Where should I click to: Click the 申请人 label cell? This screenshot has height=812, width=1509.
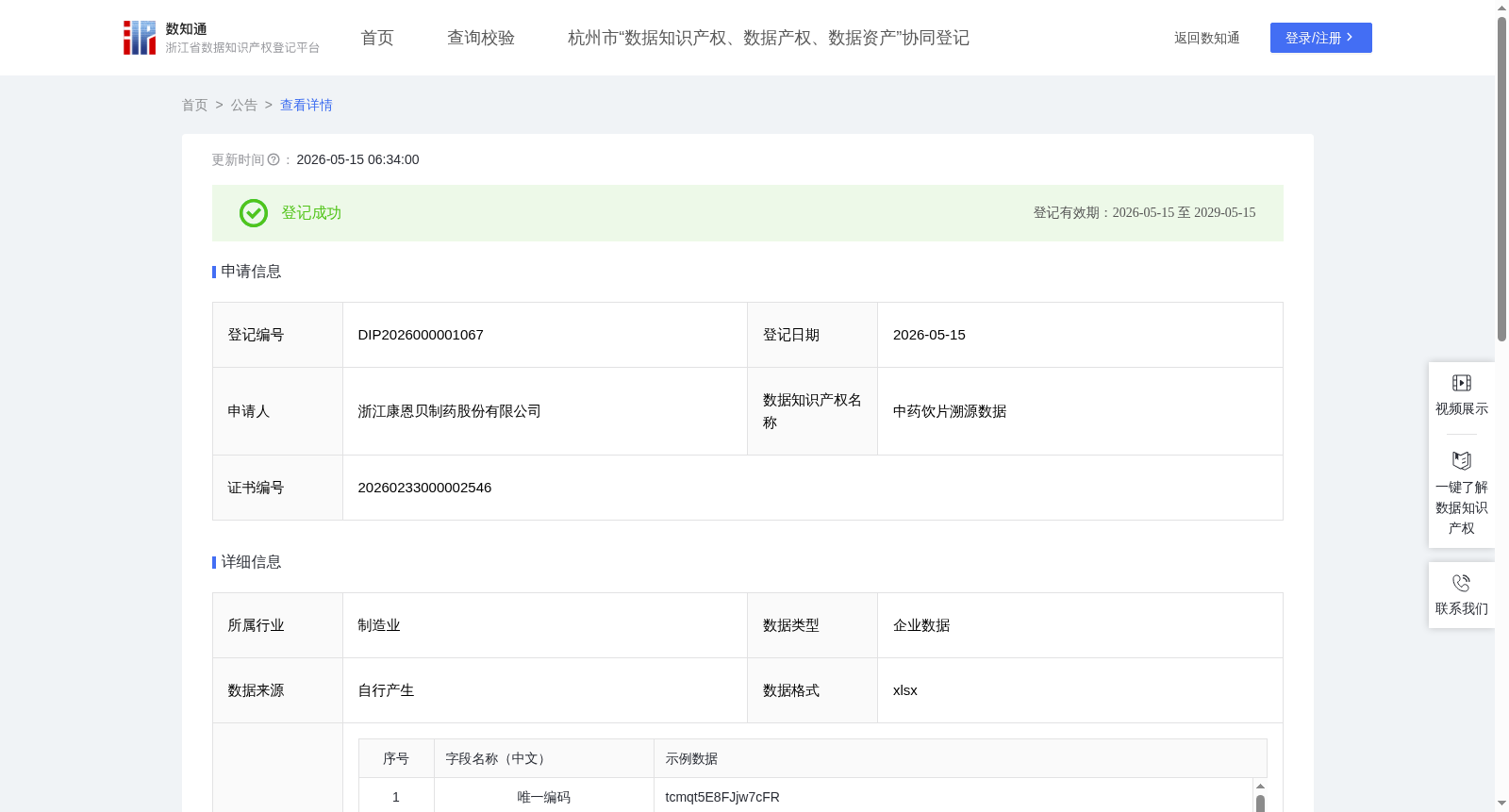[277, 411]
